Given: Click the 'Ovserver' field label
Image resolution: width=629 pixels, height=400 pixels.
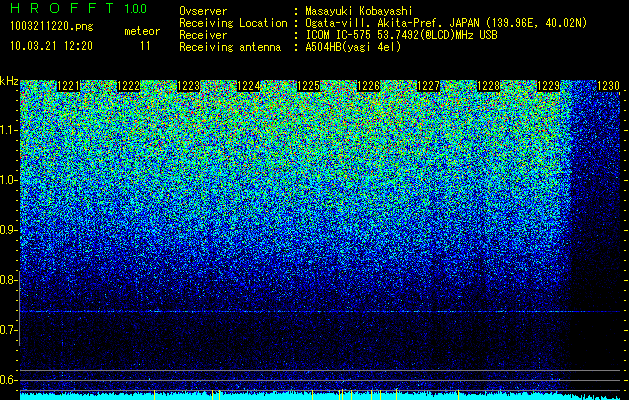Looking at the screenshot, I should click(203, 11).
